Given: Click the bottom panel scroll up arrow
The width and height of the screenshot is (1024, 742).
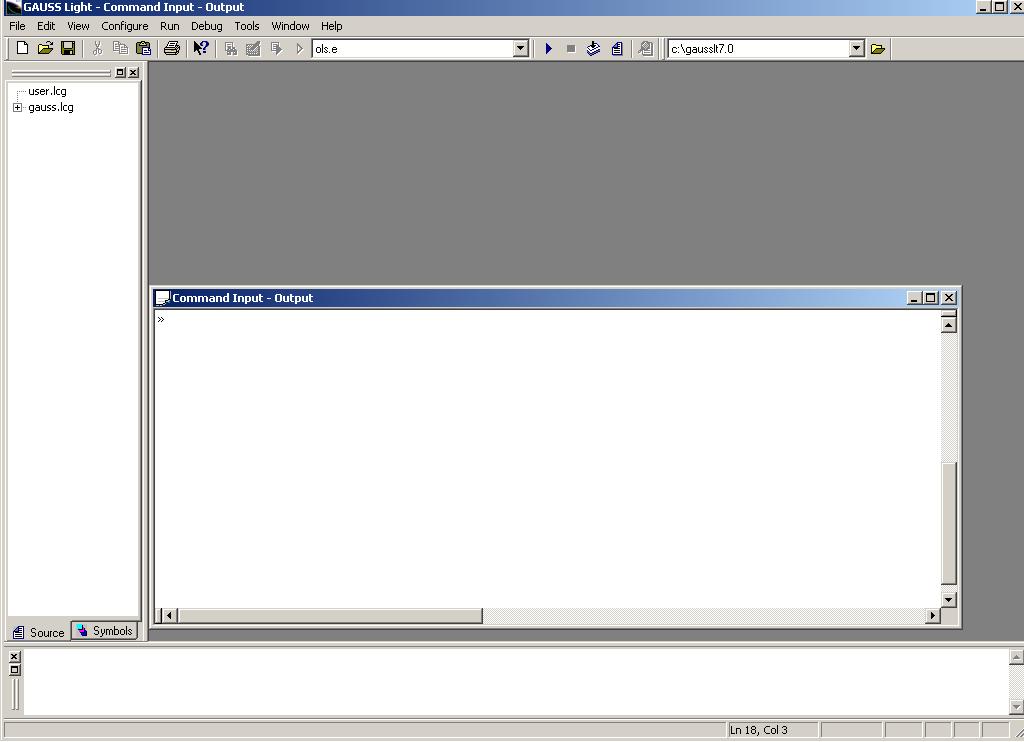Looking at the screenshot, I should (1016, 657).
